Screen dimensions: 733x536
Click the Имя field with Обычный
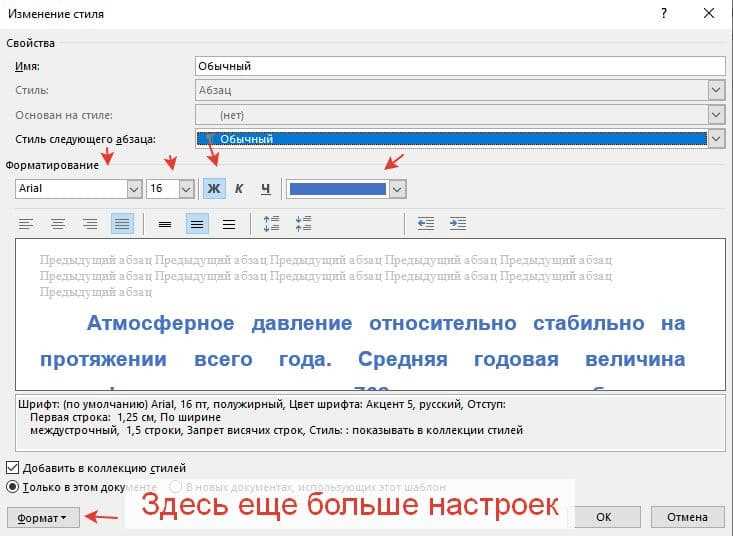[x=460, y=66]
